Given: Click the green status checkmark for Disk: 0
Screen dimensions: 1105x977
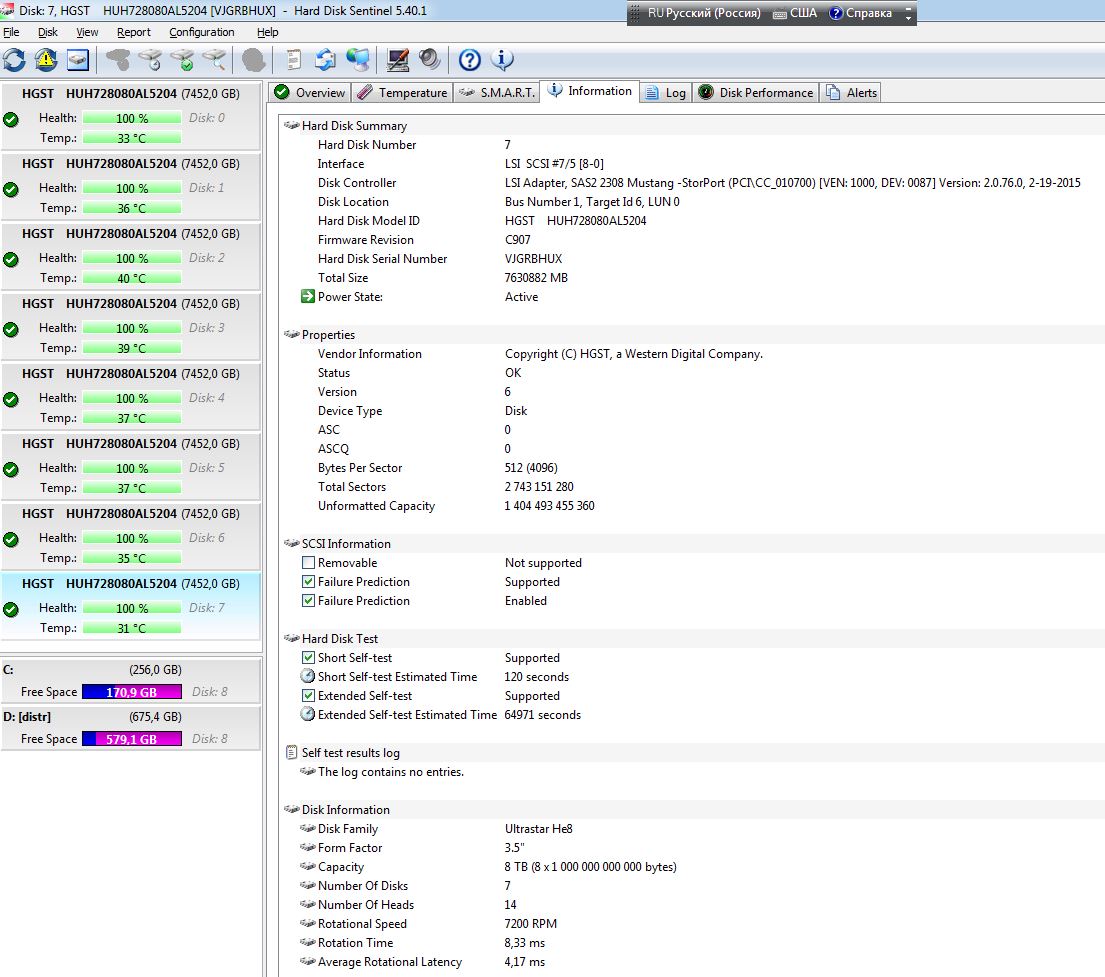Looking at the screenshot, I should pyautogui.click(x=11, y=119).
